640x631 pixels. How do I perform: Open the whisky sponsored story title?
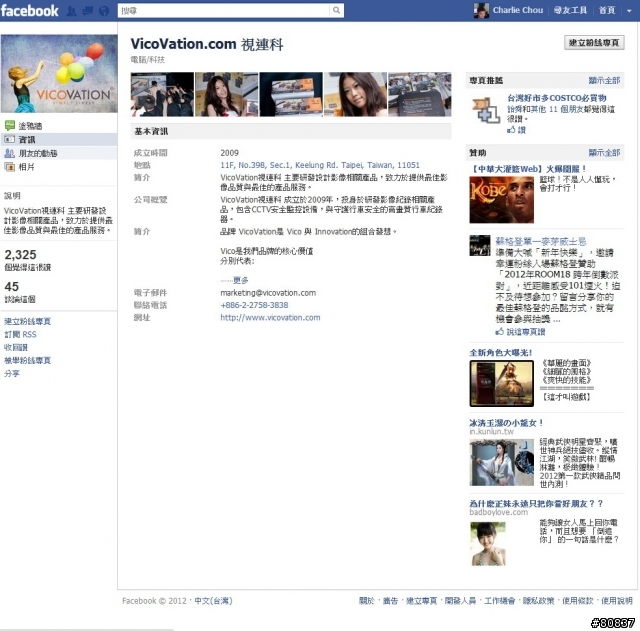click(541, 241)
